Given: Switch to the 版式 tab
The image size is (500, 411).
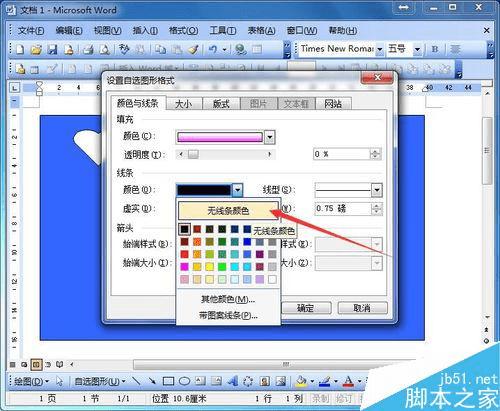Looking at the screenshot, I should [x=221, y=104].
